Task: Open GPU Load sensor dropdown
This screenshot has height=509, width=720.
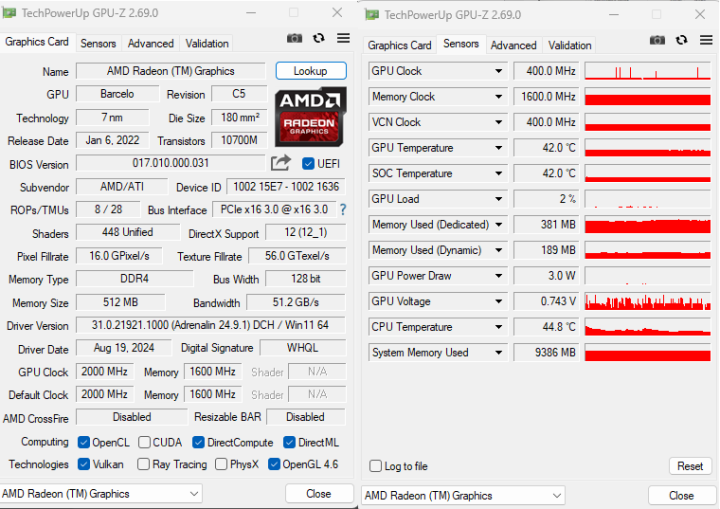Action: click(498, 199)
